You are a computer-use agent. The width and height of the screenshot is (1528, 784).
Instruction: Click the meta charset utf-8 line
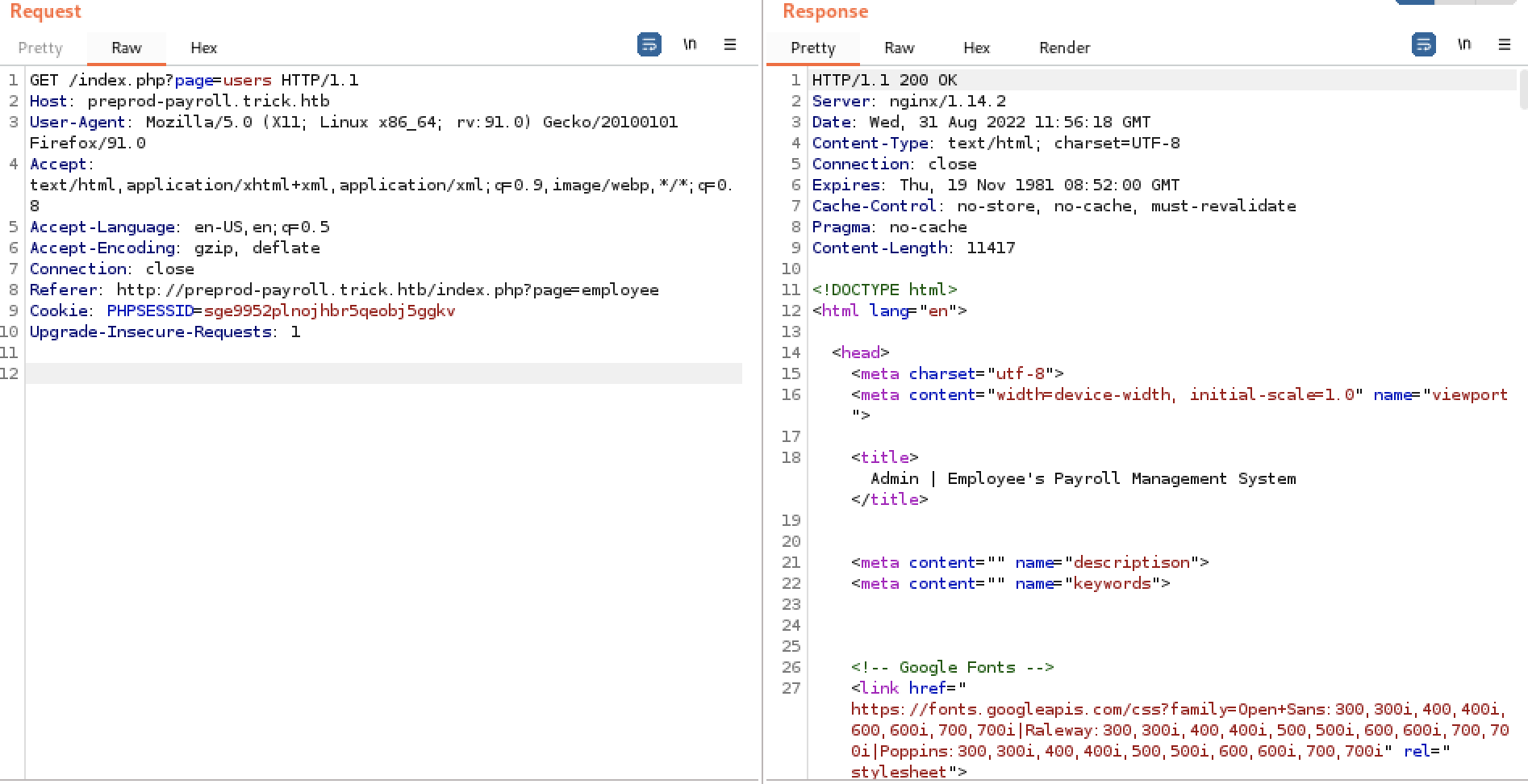coord(958,373)
